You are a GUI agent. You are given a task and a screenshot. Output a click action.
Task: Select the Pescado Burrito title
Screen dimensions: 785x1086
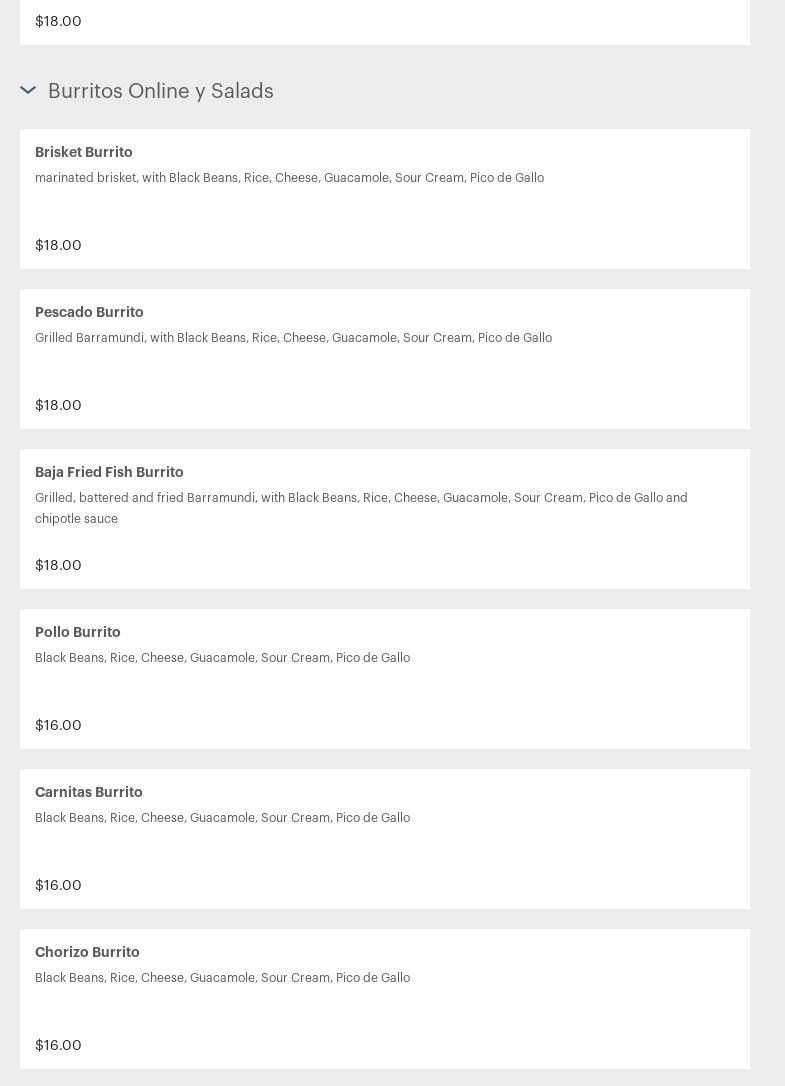pyautogui.click(x=89, y=312)
